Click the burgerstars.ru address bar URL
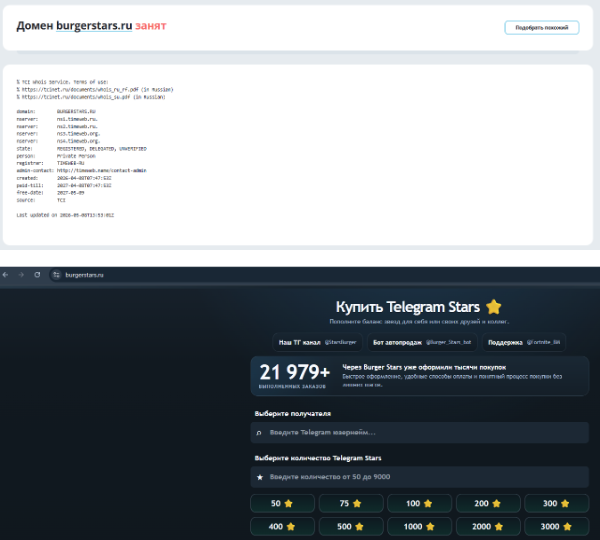This screenshot has height=540, width=600. [x=84, y=275]
